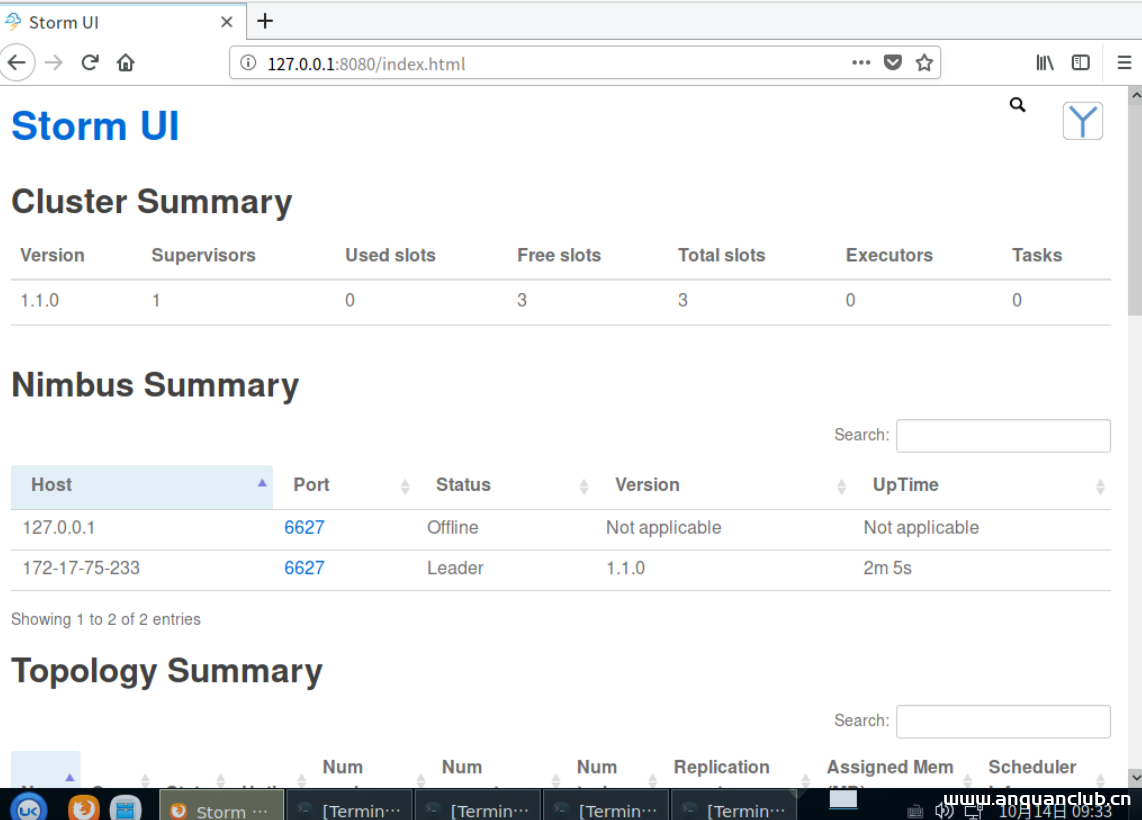Show the browser sidebar
This screenshot has width=1142, height=820.
1080,63
